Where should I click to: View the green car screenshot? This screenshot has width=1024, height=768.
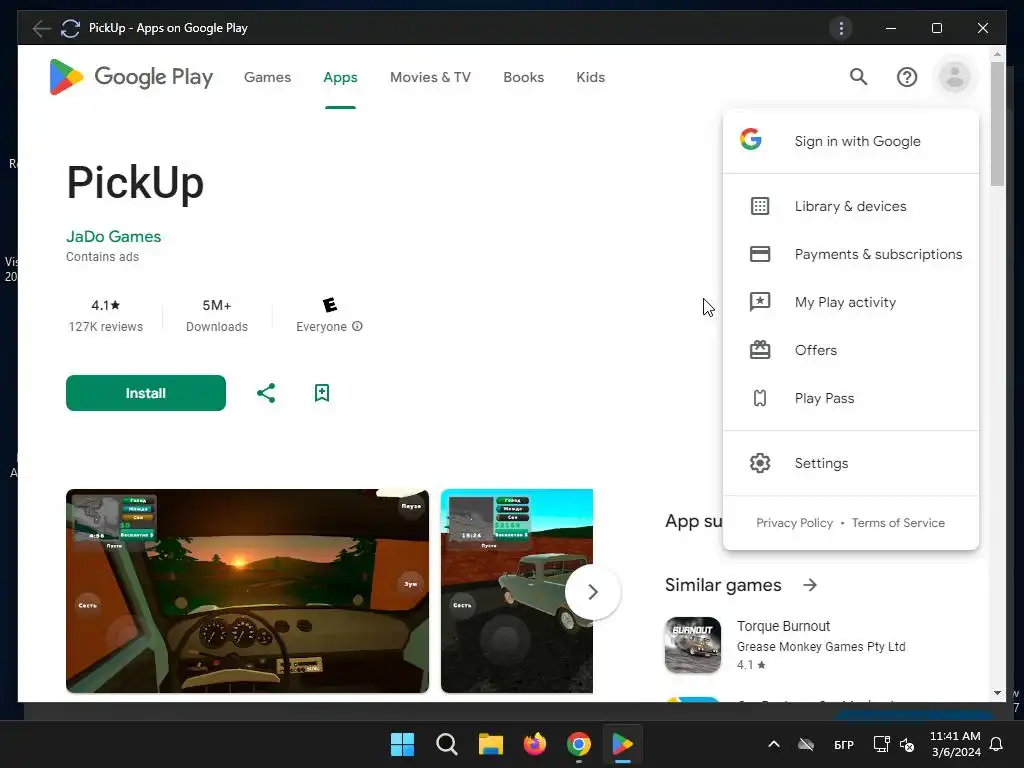point(517,590)
